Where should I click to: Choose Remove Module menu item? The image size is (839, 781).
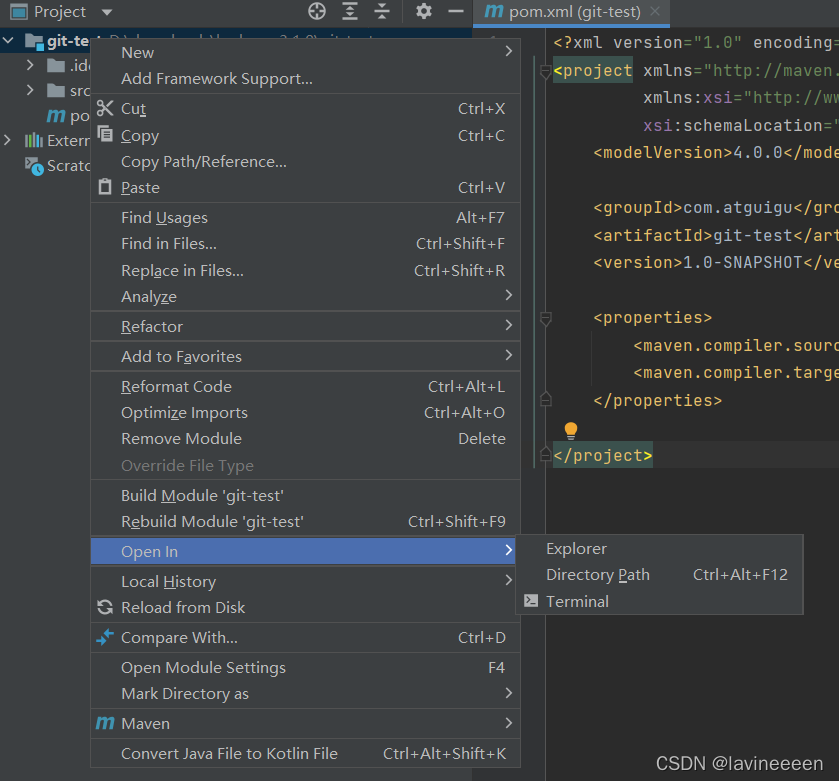tap(306, 439)
